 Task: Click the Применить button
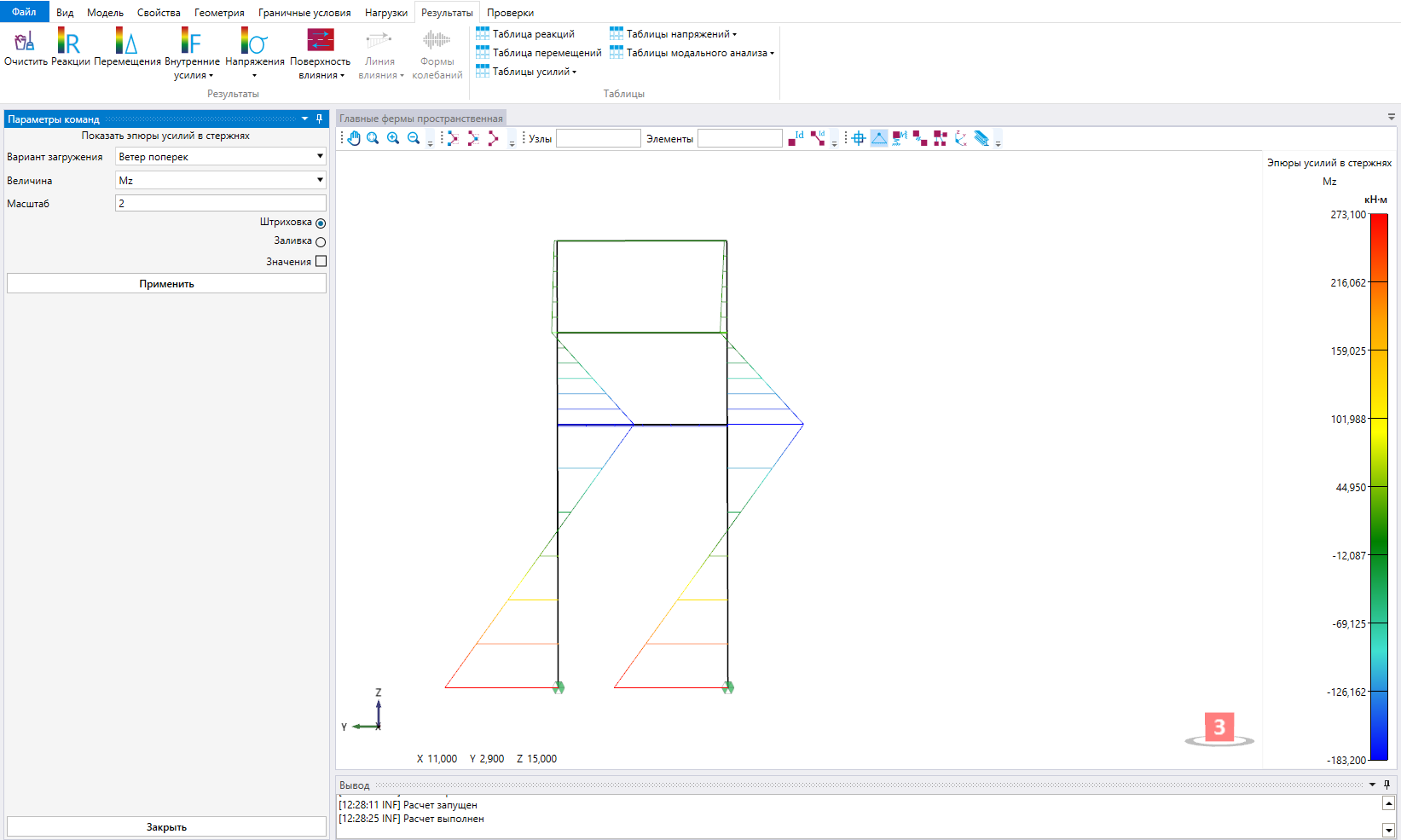click(x=166, y=283)
